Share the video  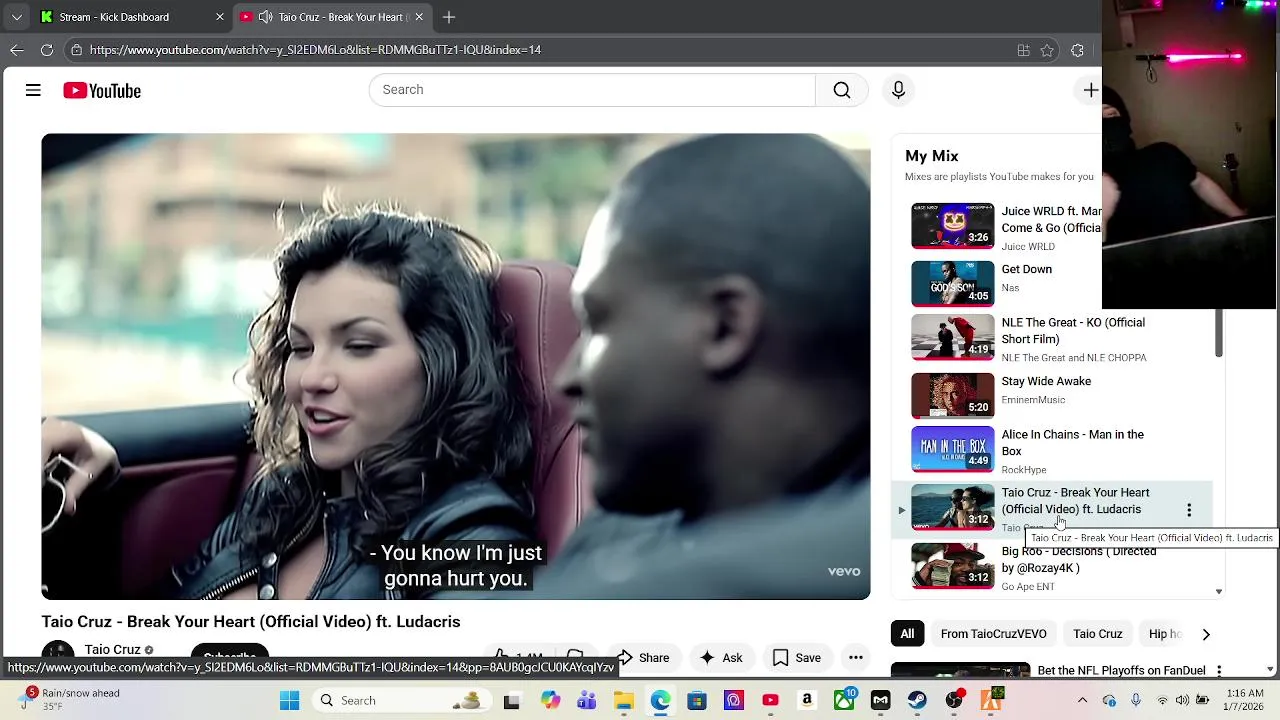642,657
